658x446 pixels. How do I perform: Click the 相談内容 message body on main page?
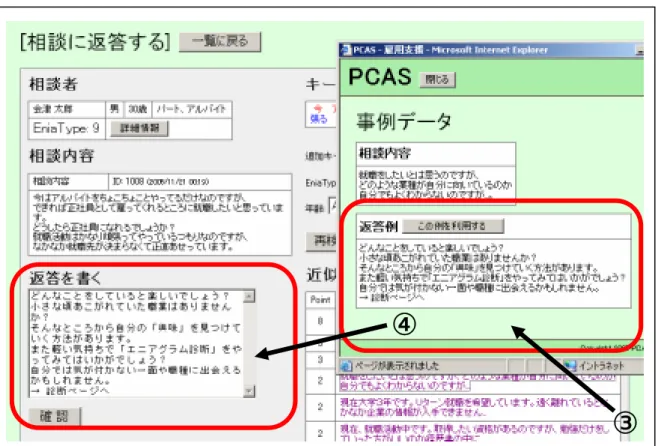pos(160,223)
